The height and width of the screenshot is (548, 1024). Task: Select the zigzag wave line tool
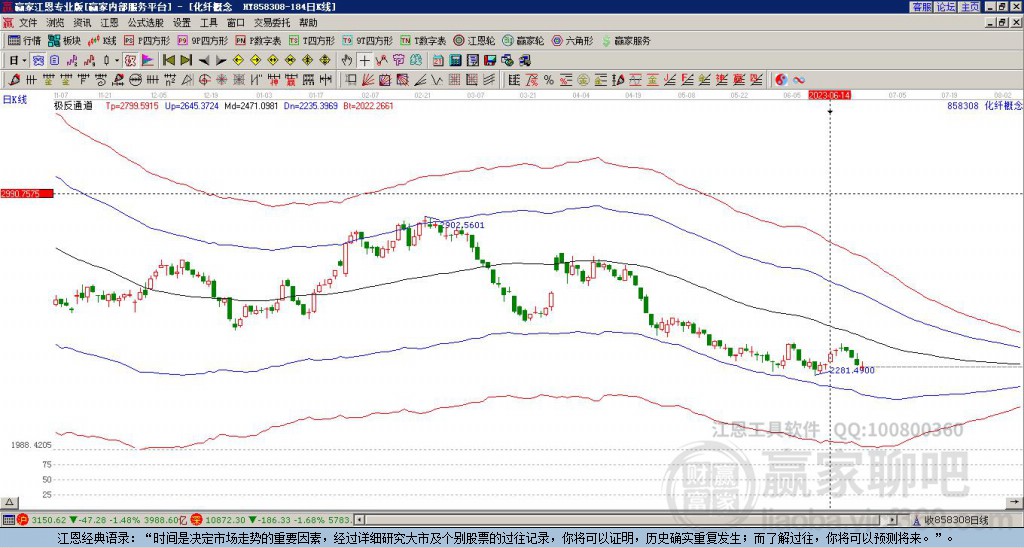click(436, 80)
